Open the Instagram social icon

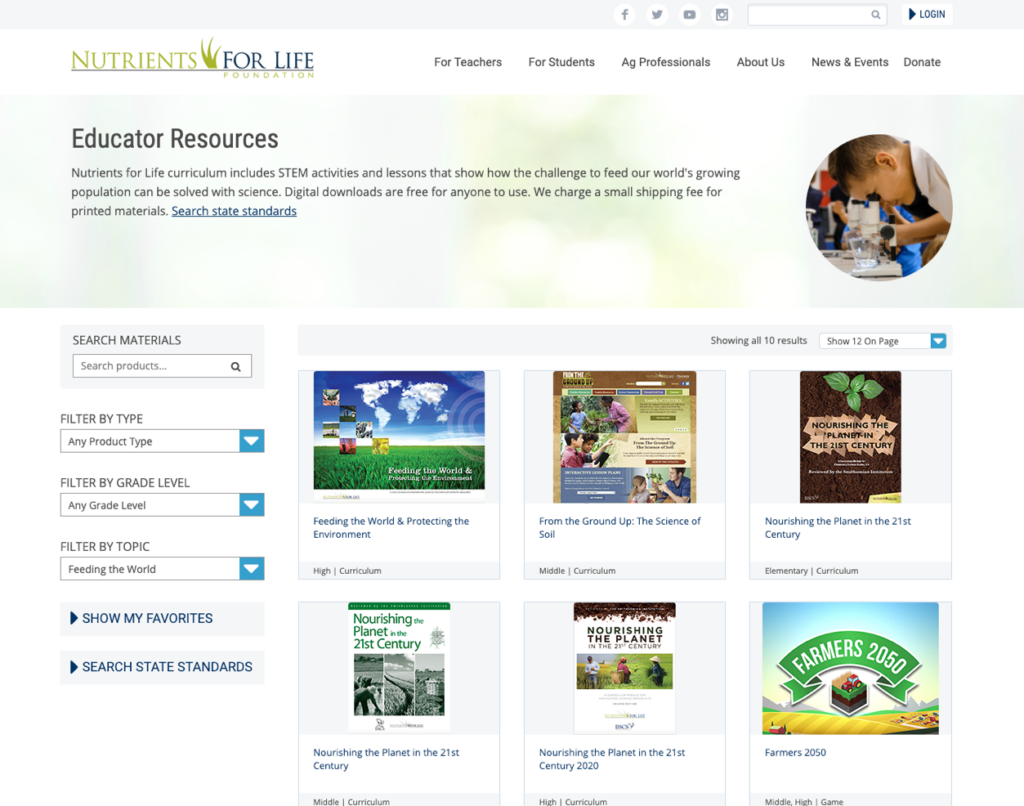[722, 14]
